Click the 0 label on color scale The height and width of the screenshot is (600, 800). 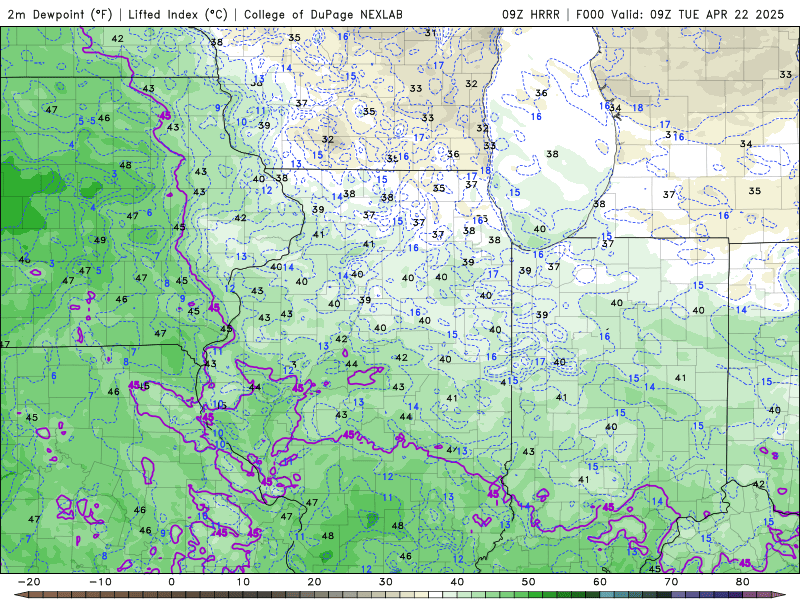point(171,582)
